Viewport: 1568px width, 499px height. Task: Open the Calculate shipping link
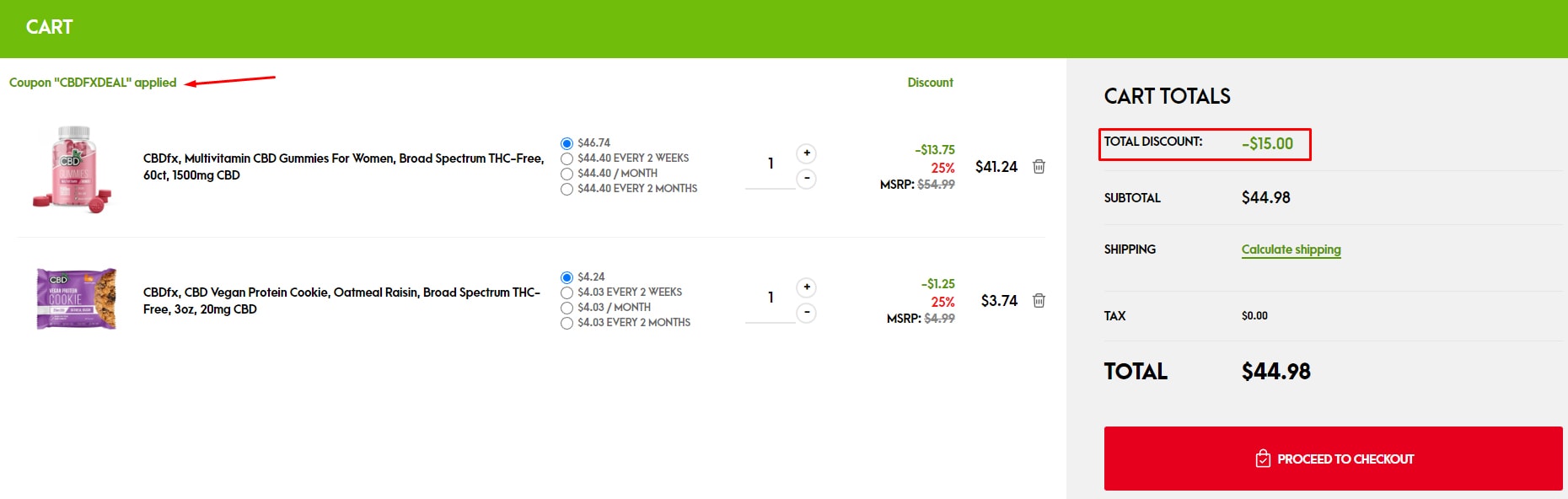point(1291,249)
